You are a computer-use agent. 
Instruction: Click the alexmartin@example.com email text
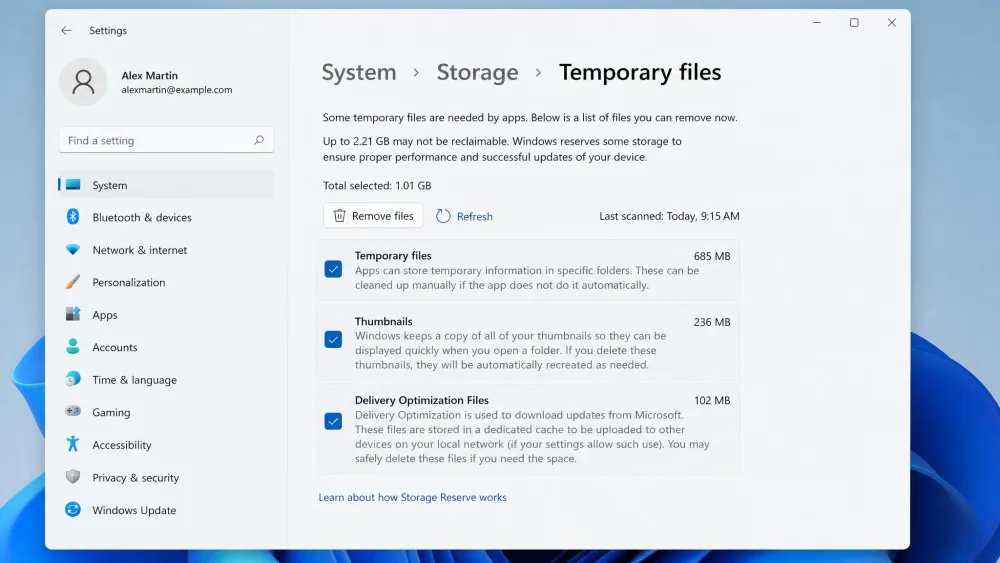(x=177, y=90)
